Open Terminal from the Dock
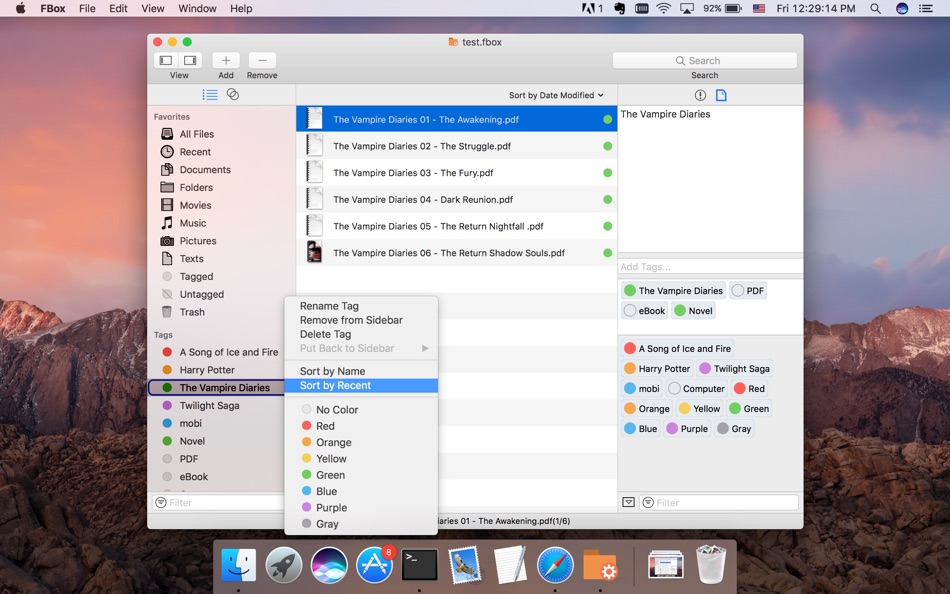 [x=419, y=565]
